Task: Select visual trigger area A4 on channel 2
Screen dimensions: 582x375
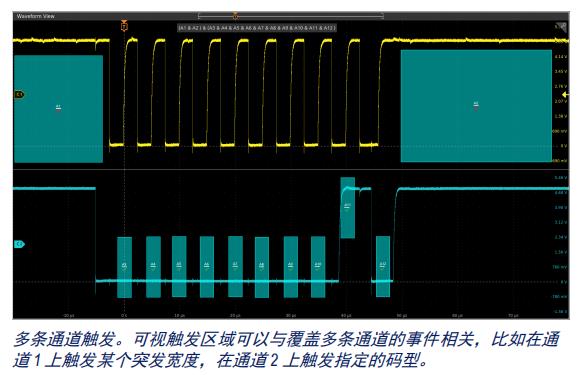Action: [153, 267]
